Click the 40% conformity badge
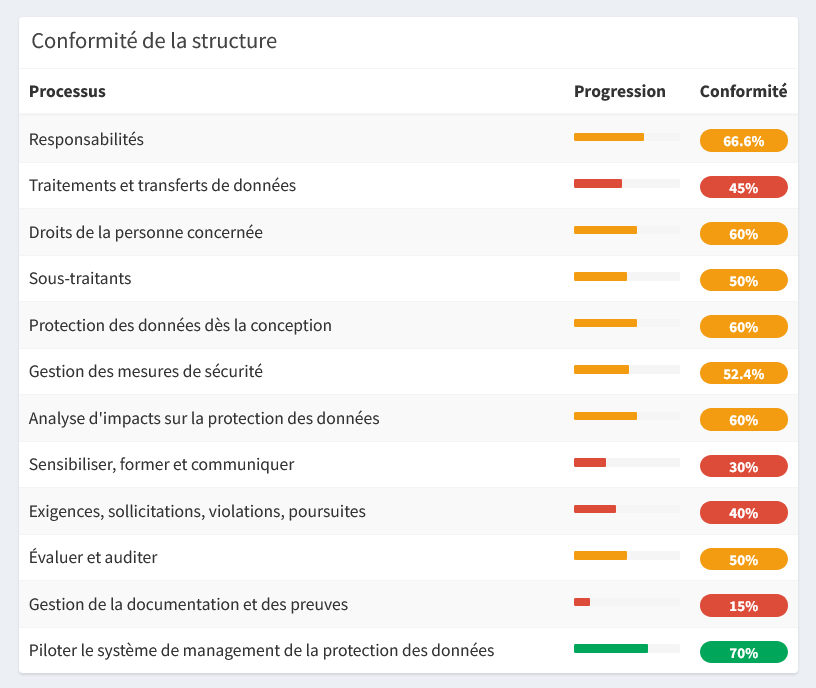The width and height of the screenshot is (816, 688). click(743, 513)
